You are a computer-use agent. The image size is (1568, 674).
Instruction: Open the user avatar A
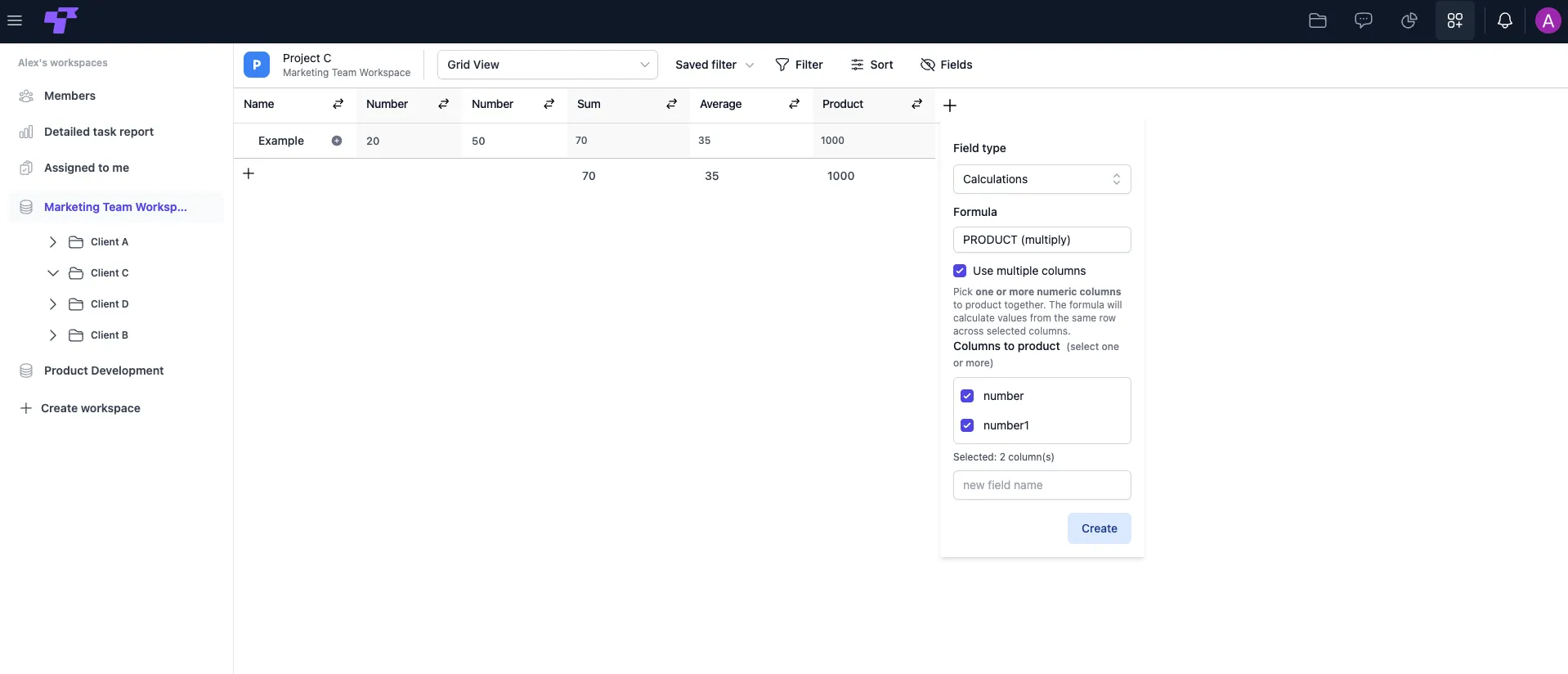[1548, 20]
